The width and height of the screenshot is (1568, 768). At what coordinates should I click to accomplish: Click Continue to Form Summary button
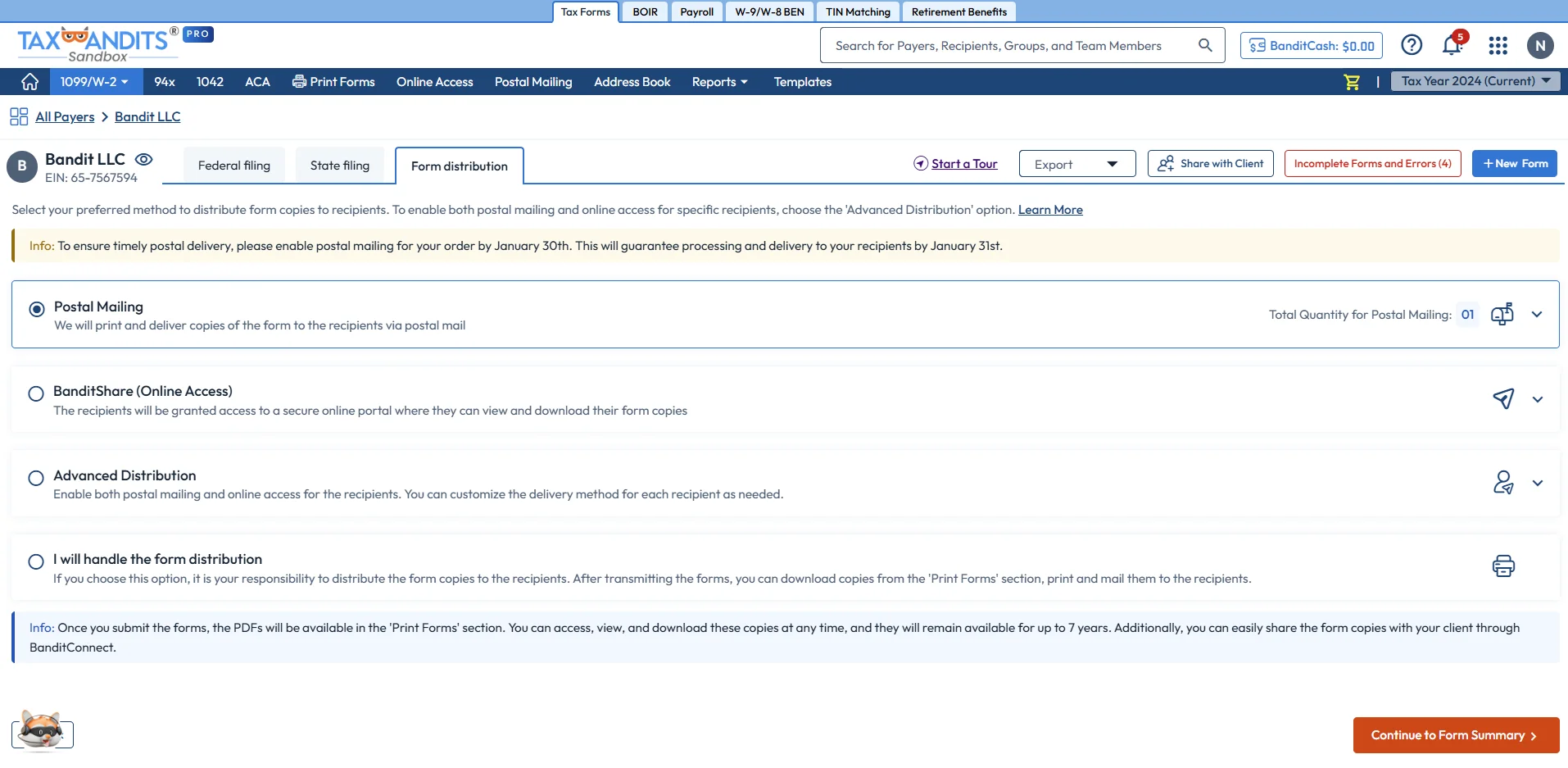tap(1456, 735)
